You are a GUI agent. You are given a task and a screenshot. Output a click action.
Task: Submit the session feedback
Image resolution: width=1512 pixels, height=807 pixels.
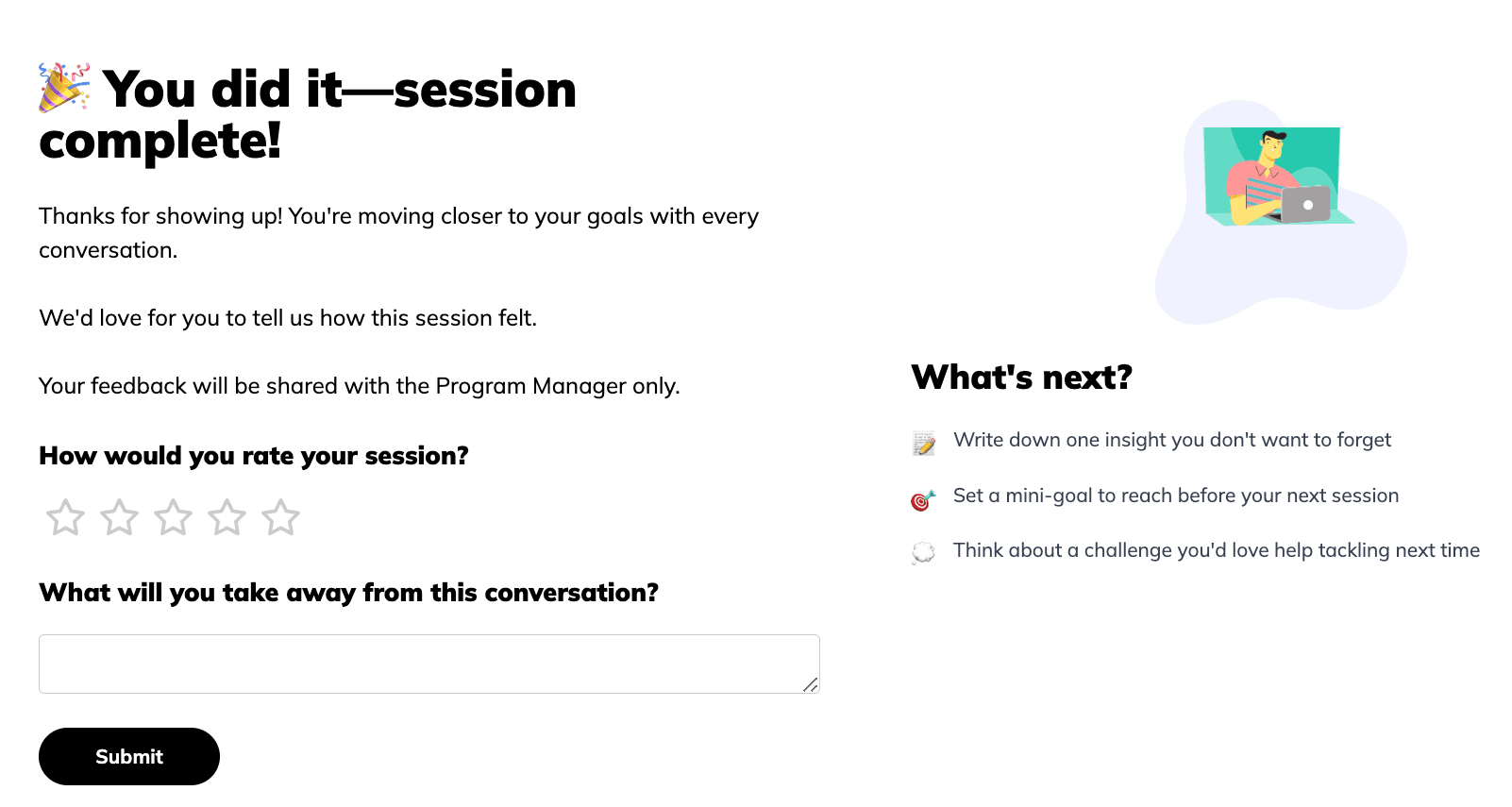click(x=129, y=757)
